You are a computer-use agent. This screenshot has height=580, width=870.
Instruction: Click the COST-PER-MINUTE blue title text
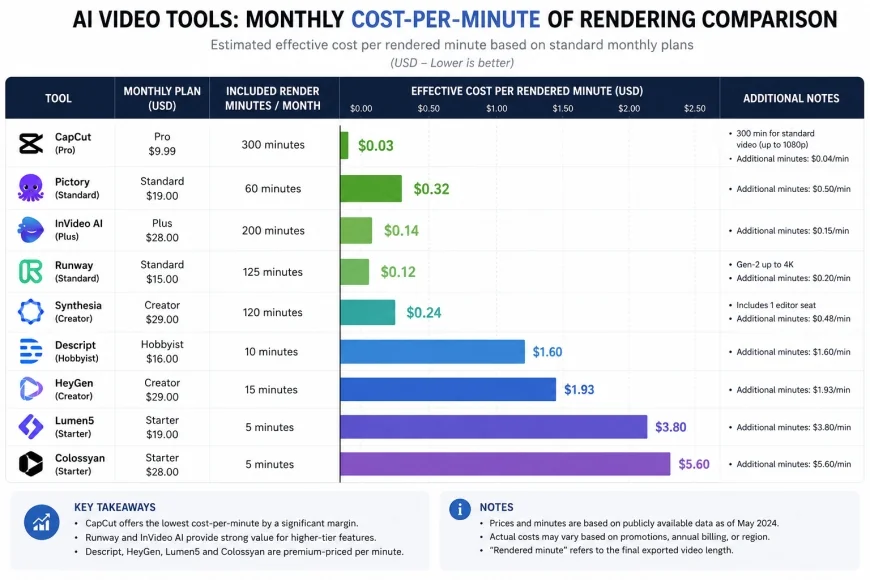click(446, 19)
